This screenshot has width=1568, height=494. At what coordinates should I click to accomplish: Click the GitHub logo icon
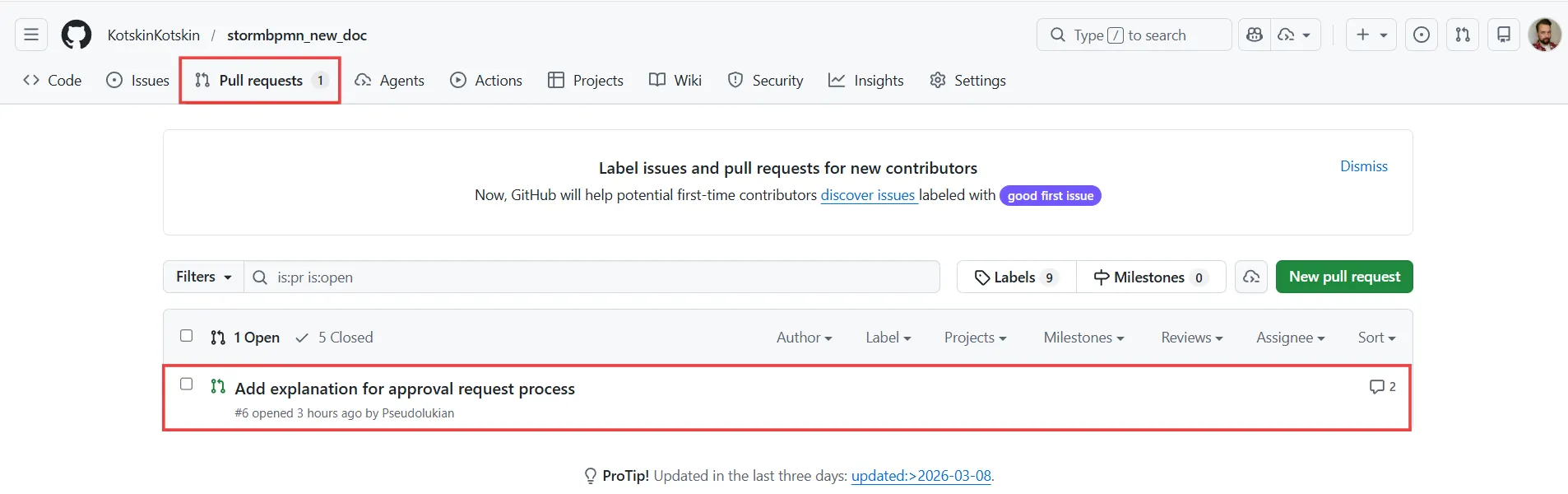pos(77,35)
